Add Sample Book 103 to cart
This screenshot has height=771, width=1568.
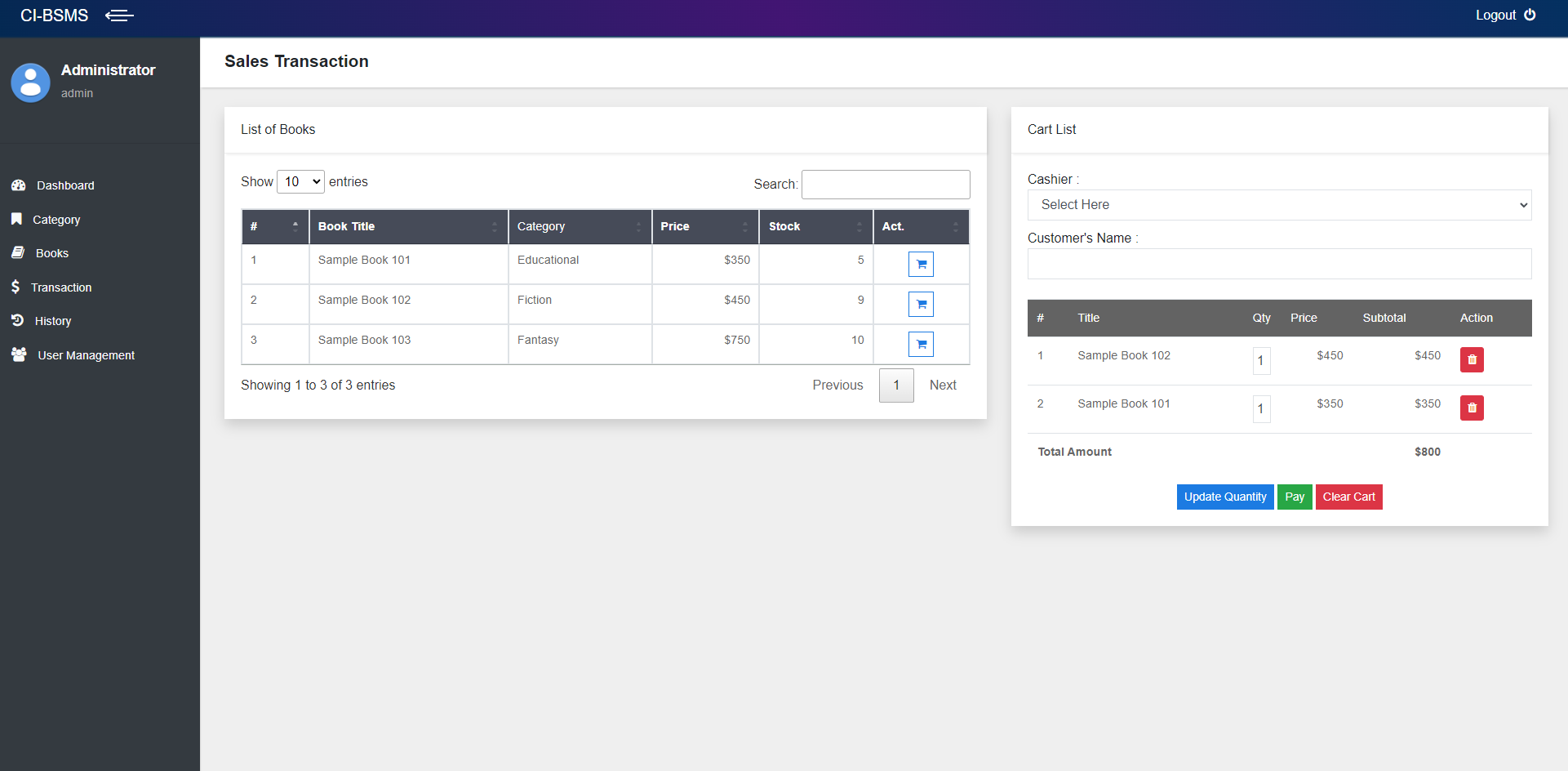(921, 344)
